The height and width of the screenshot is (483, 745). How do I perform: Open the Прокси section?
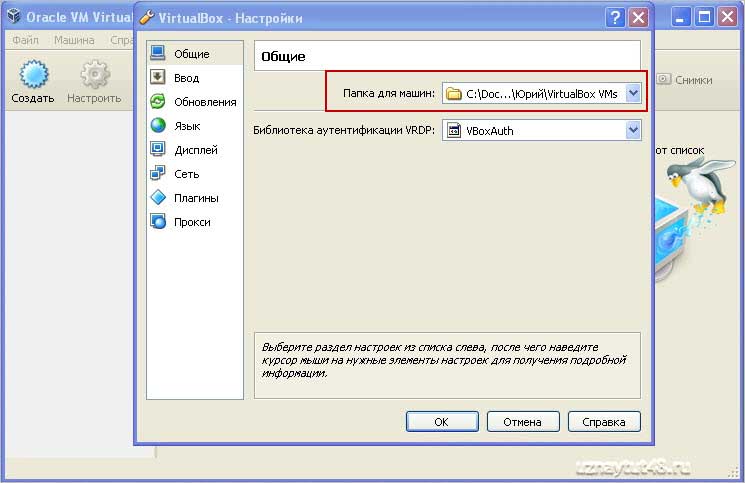pyautogui.click(x=195, y=222)
